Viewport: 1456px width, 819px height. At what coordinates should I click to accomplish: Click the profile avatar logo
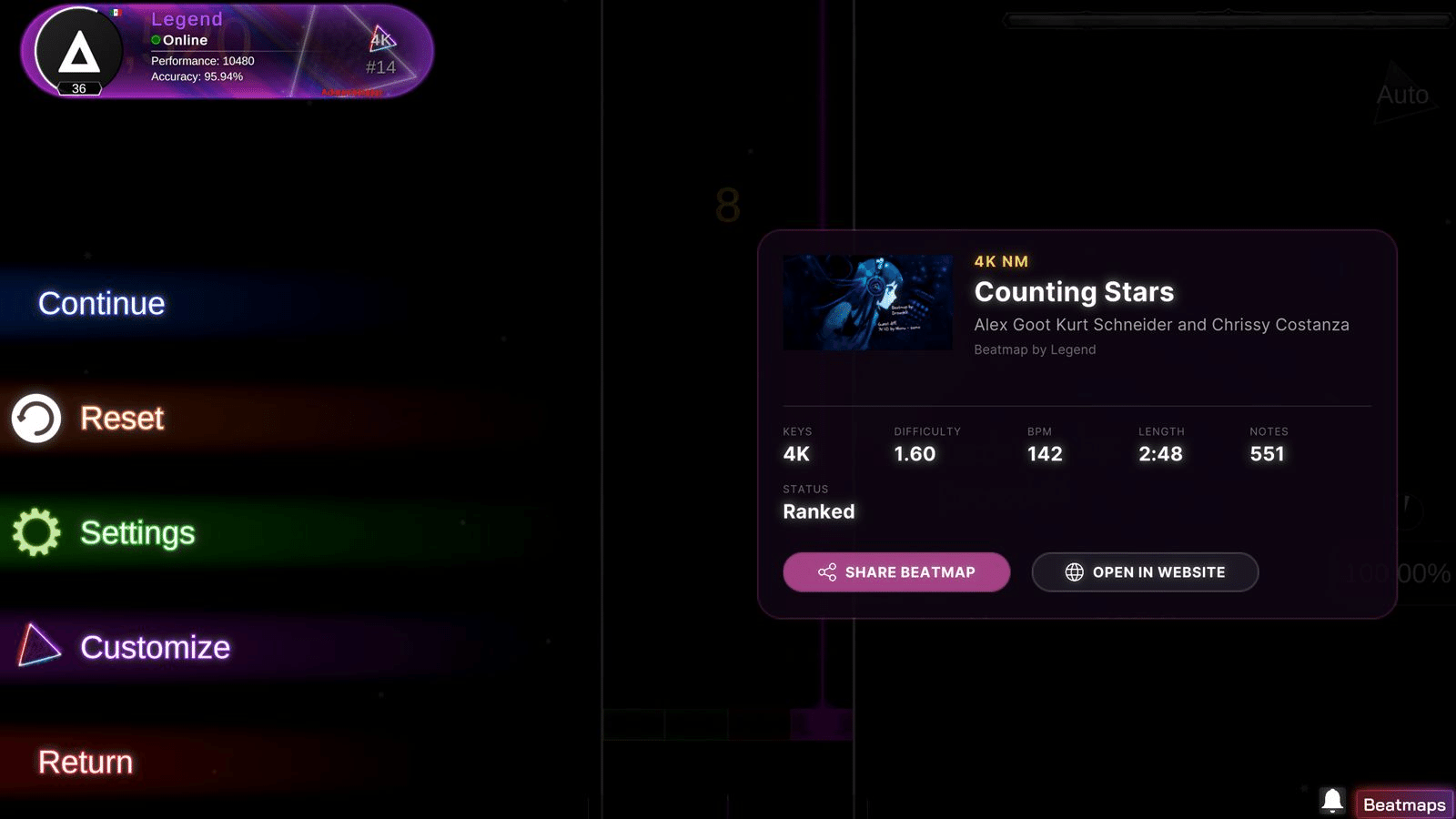click(79, 52)
